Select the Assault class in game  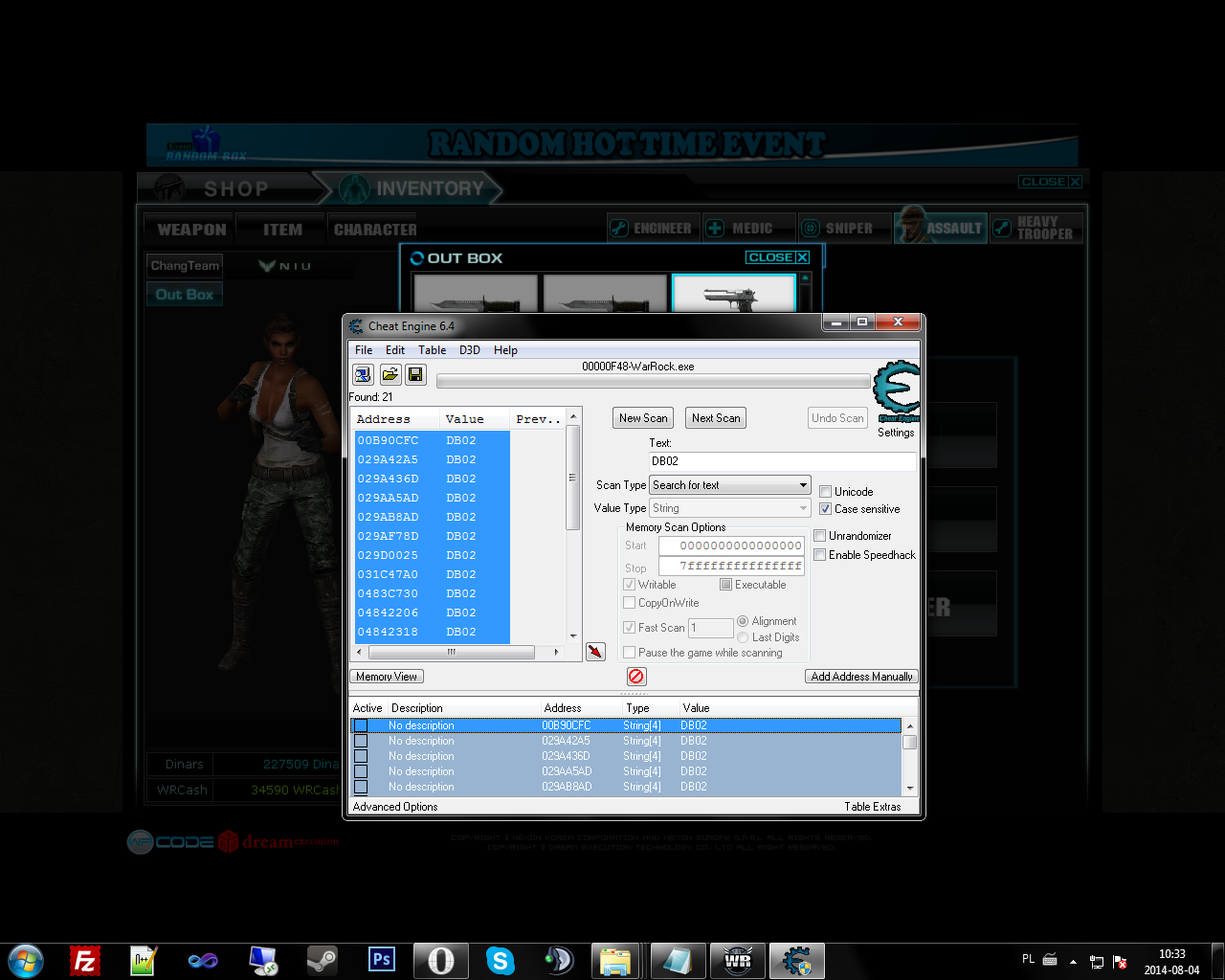click(x=941, y=228)
